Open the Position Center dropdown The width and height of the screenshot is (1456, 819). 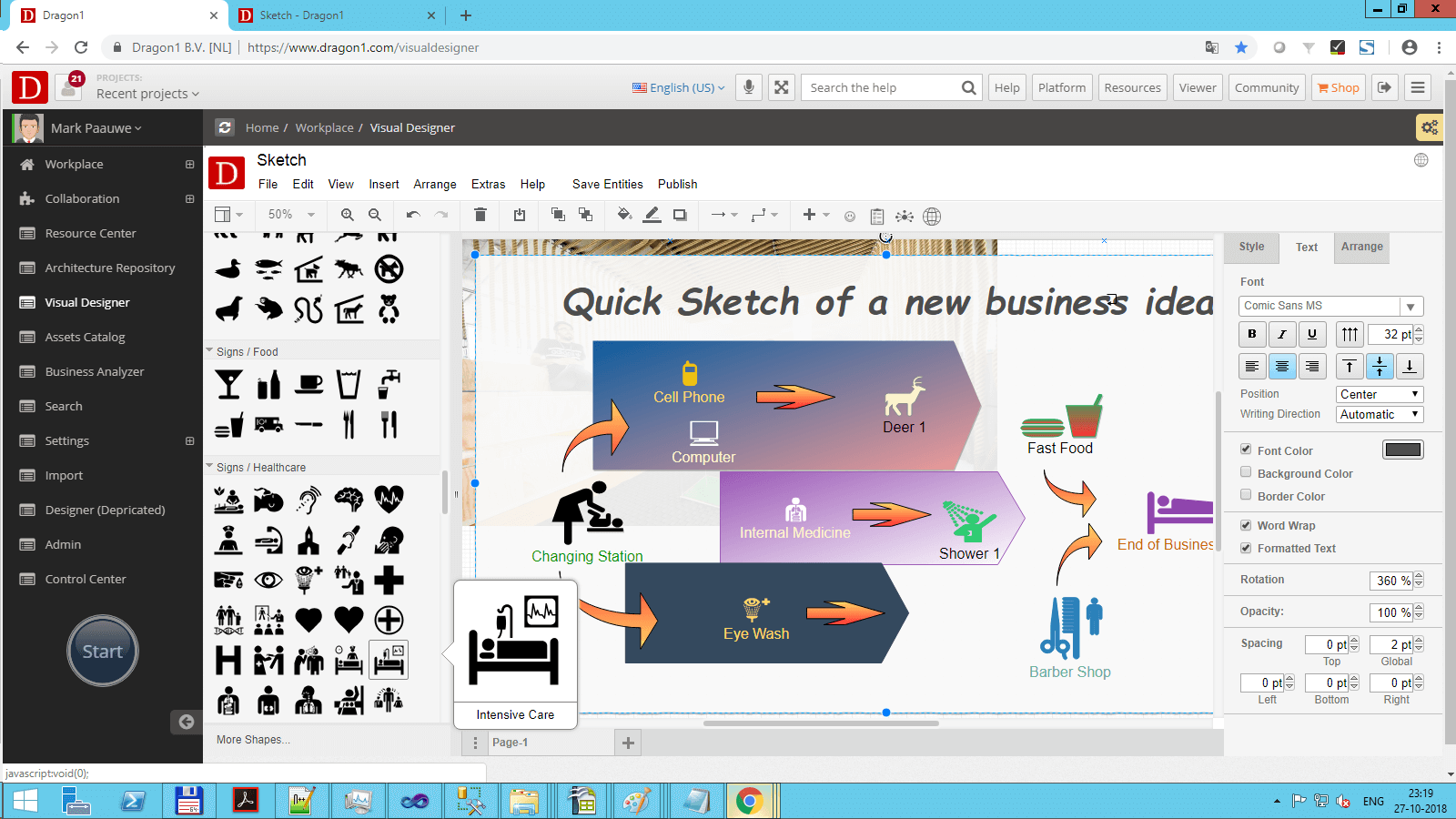click(1380, 394)
